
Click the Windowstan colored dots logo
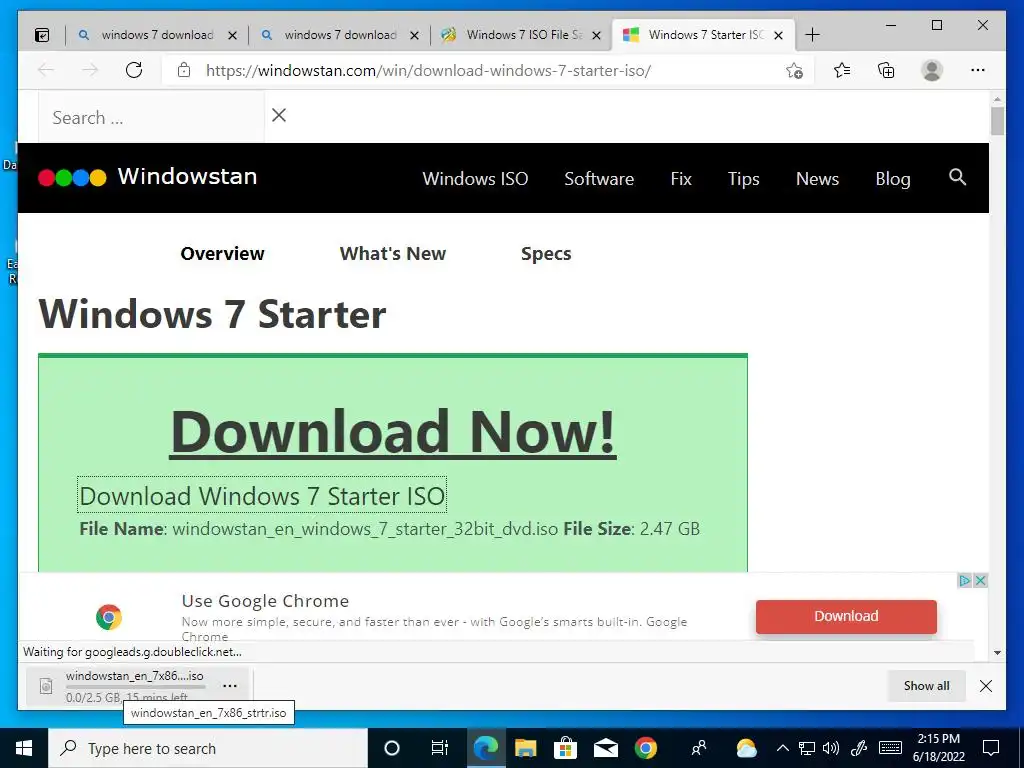tap(72, 178)
